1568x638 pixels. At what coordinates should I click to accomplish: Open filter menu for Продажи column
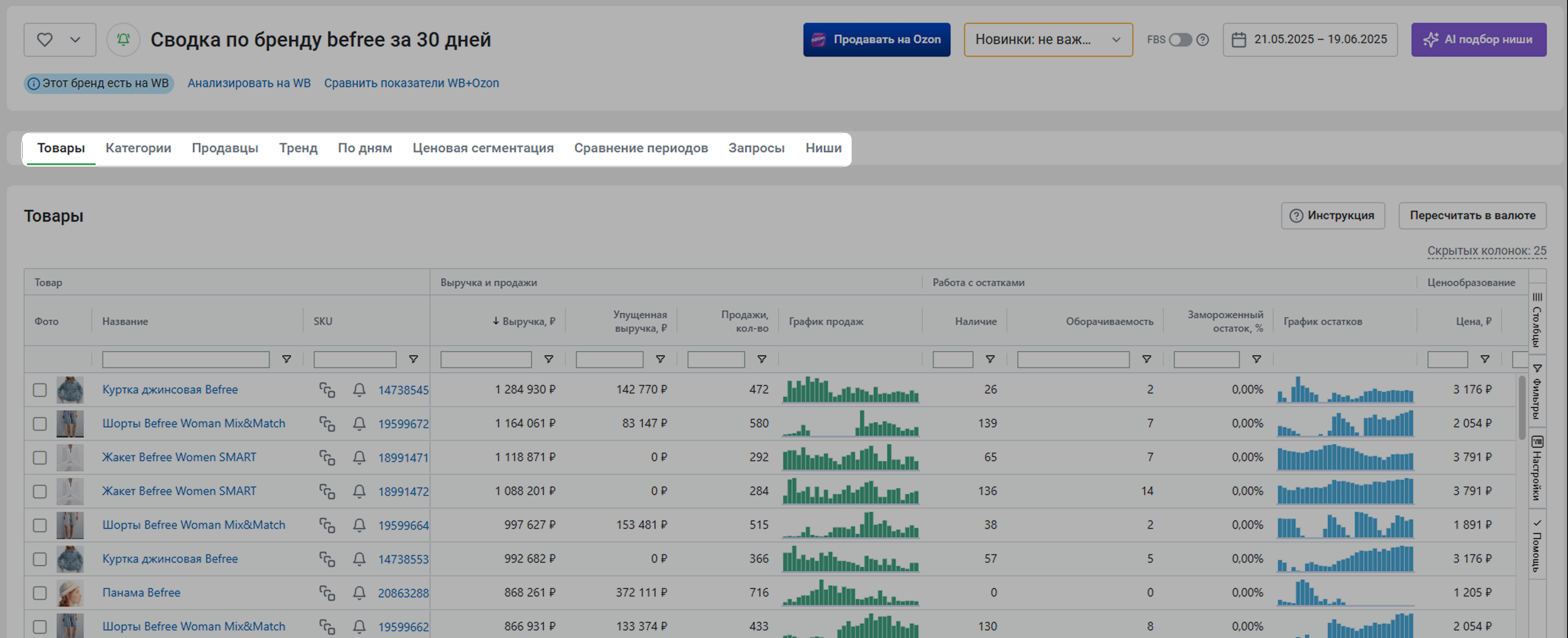[762, 360]
